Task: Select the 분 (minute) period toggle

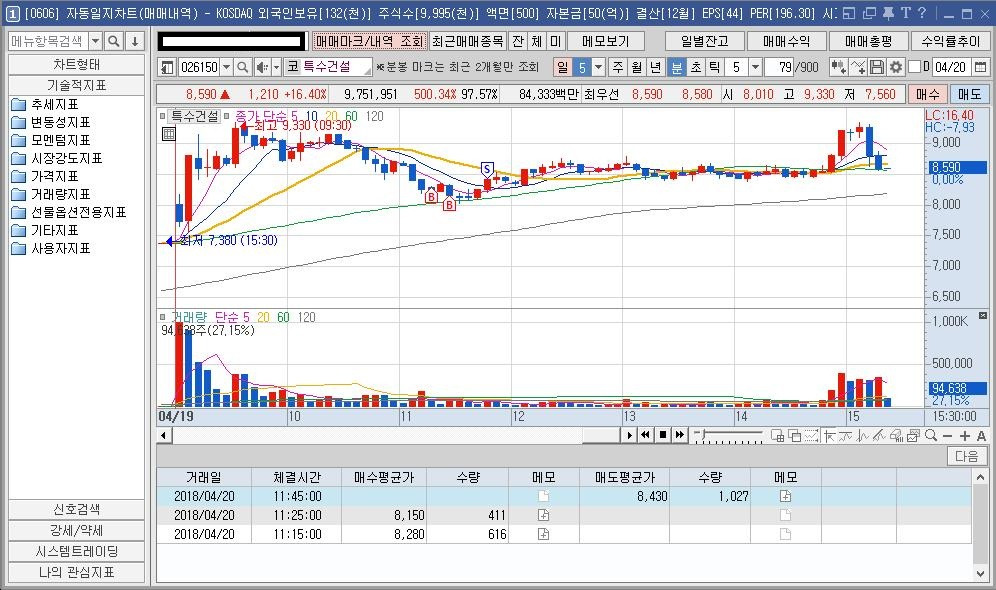Action: click(677, 67)
